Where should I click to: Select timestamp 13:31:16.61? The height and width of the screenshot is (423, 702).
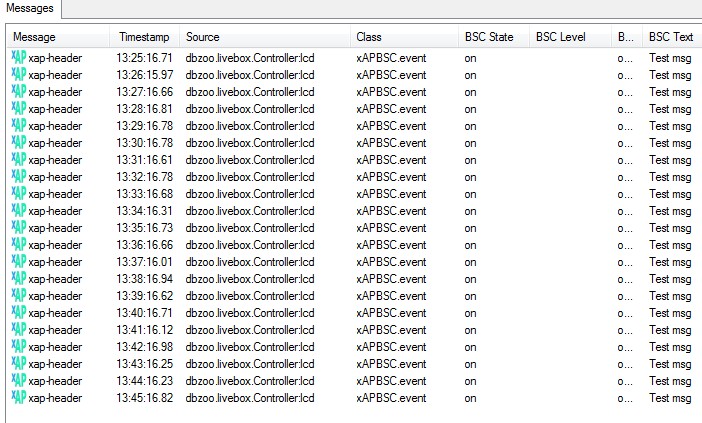(x=145, y=160)
